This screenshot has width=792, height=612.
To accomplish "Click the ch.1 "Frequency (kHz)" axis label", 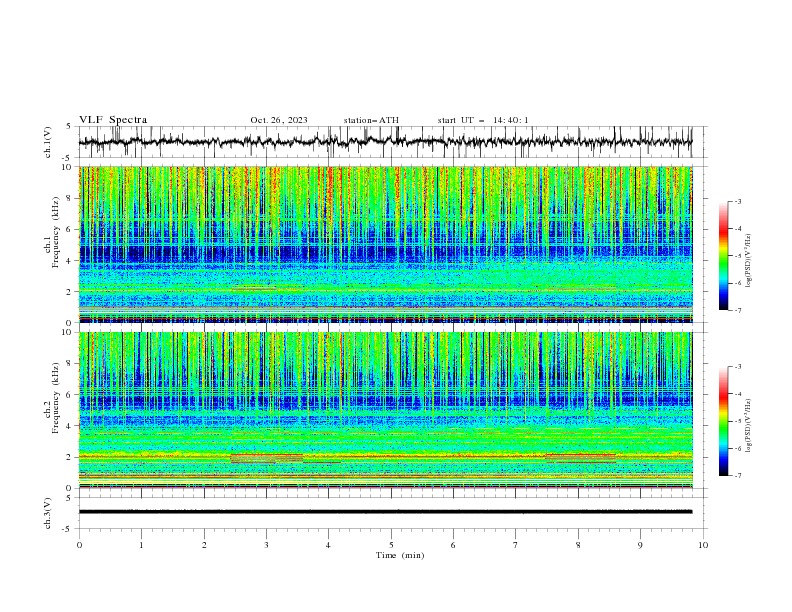I will [55, 230].
